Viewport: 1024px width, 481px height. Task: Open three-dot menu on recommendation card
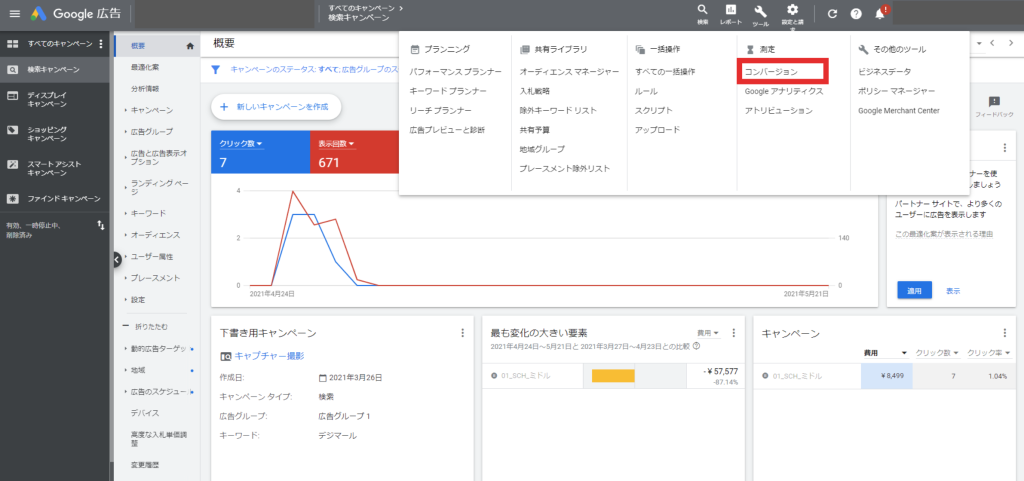1005,147
